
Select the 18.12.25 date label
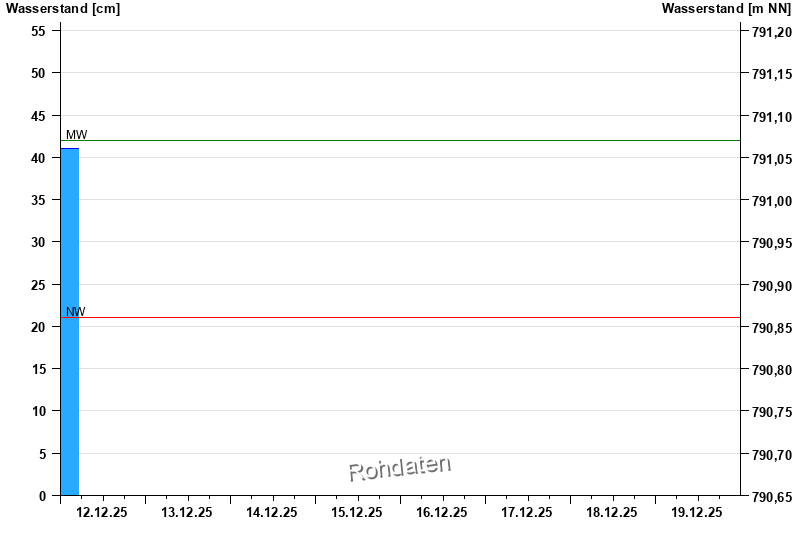coord(611,512)
